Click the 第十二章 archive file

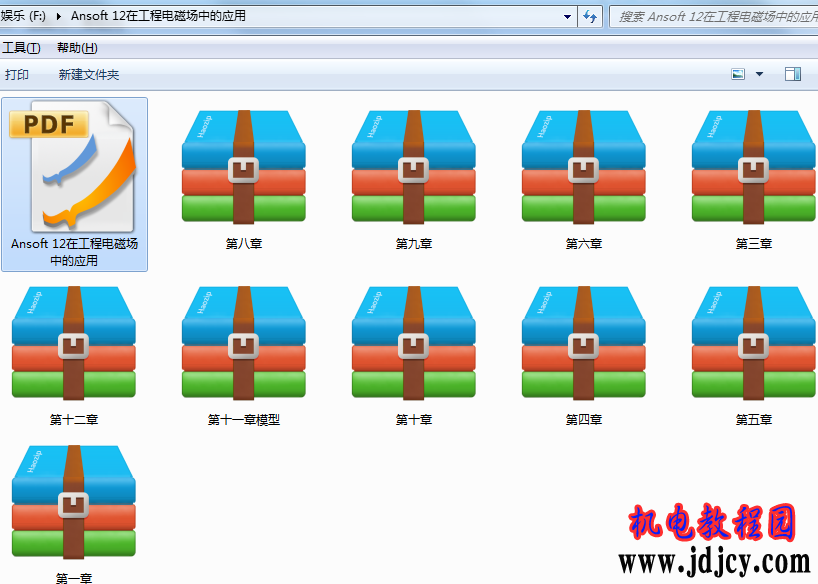point(74,343)
